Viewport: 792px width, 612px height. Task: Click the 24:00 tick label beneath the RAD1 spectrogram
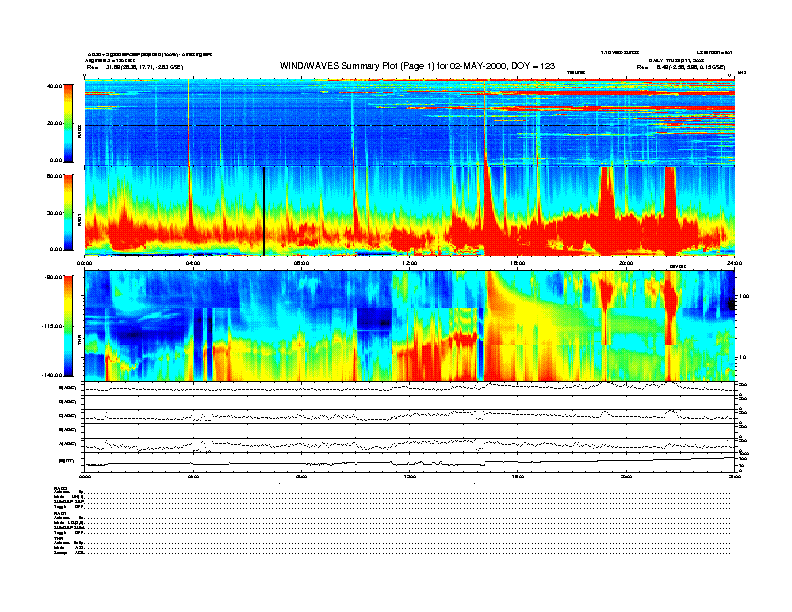[734, 263]
